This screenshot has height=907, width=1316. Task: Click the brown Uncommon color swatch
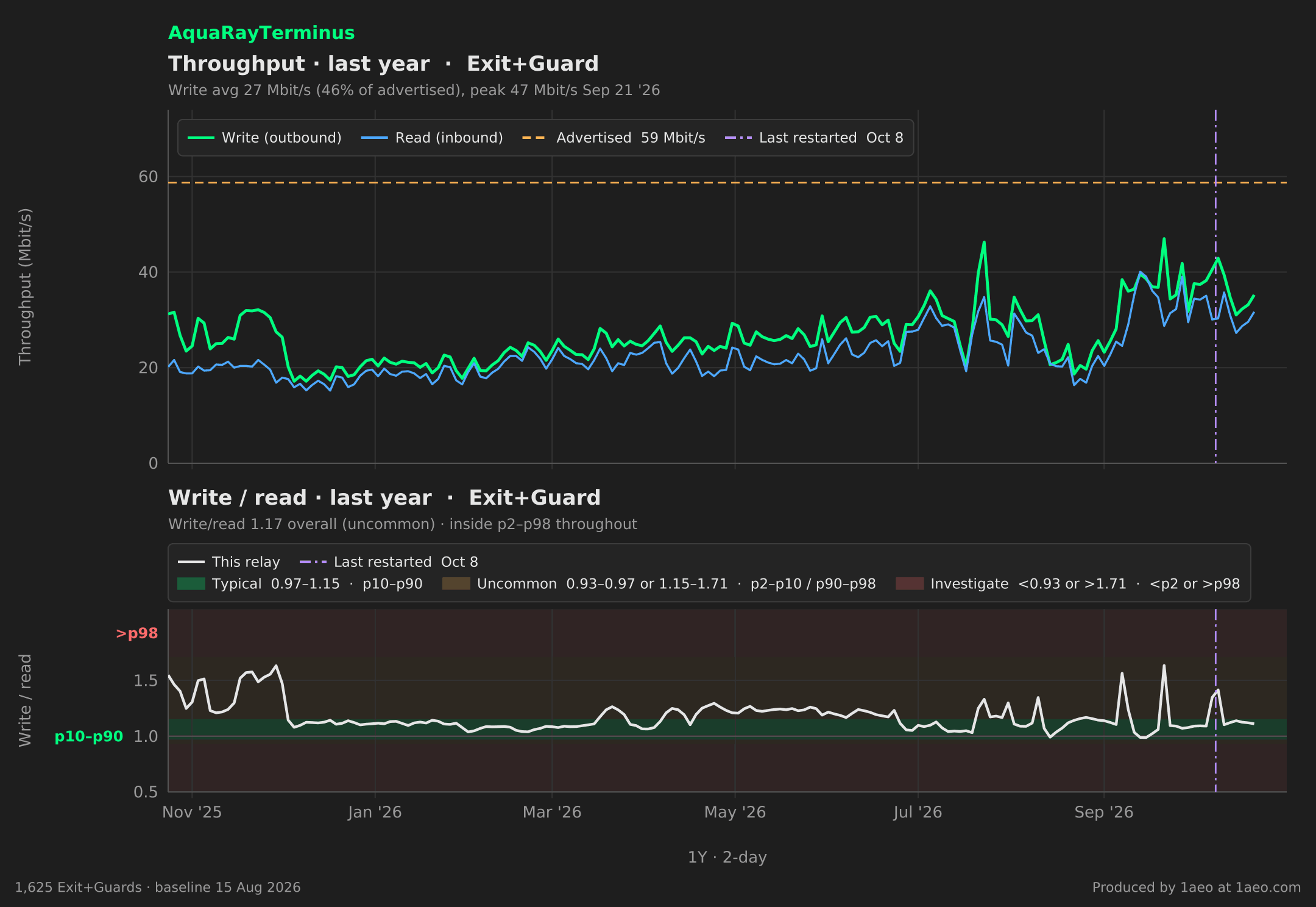pyautogui.click(x=456, y=584)
